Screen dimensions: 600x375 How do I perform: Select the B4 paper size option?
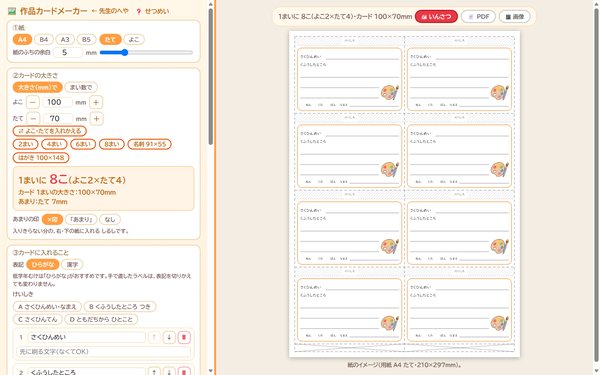pyautogui.click(x=44, y=39)
